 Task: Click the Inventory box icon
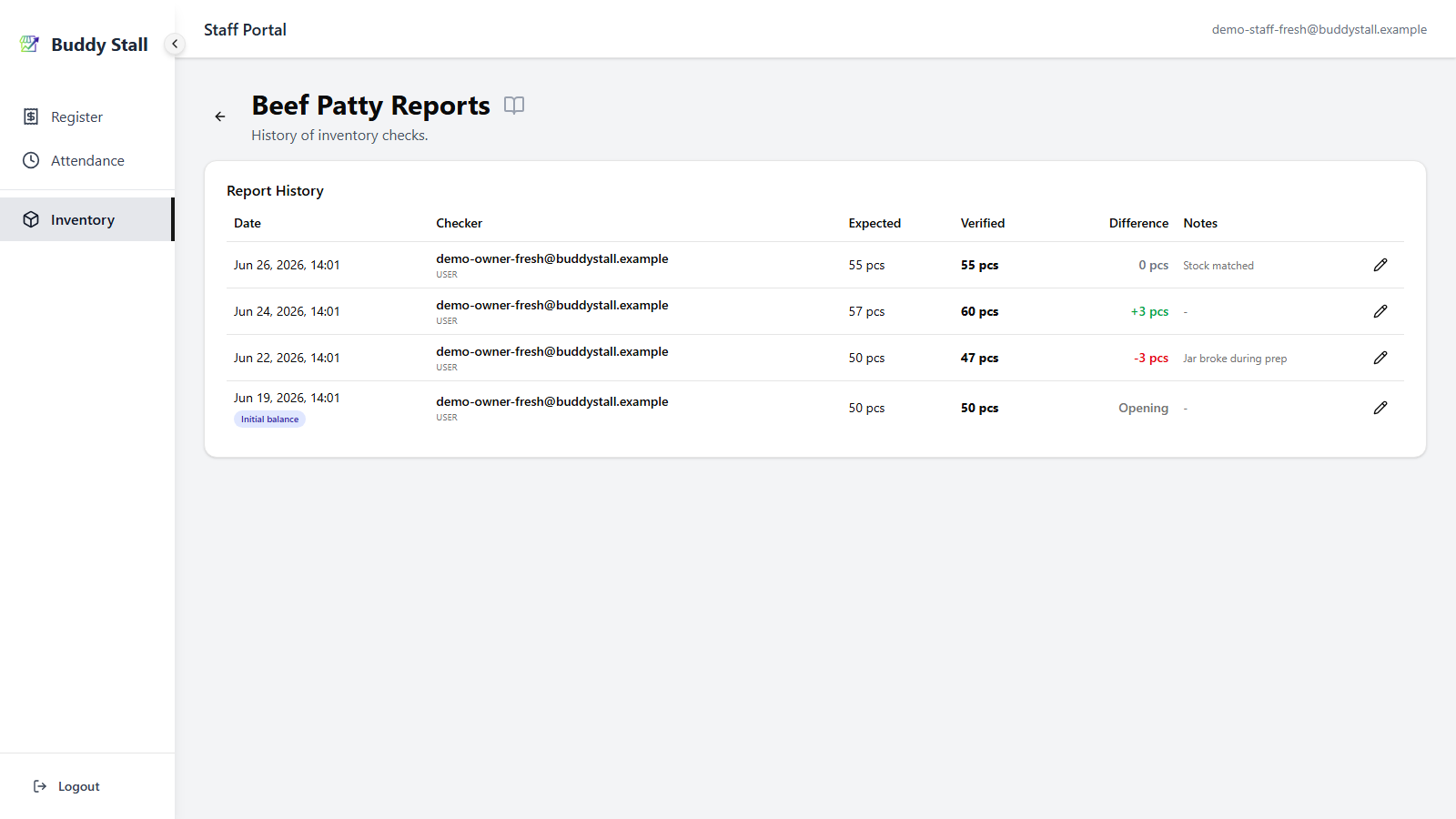click(x=31, y=219)
